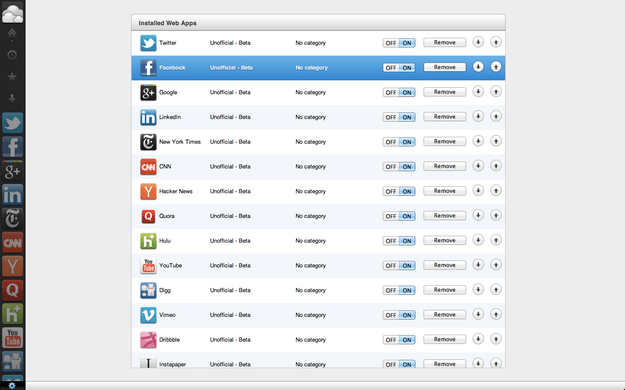Move Quora row up

tap(496, 215)
